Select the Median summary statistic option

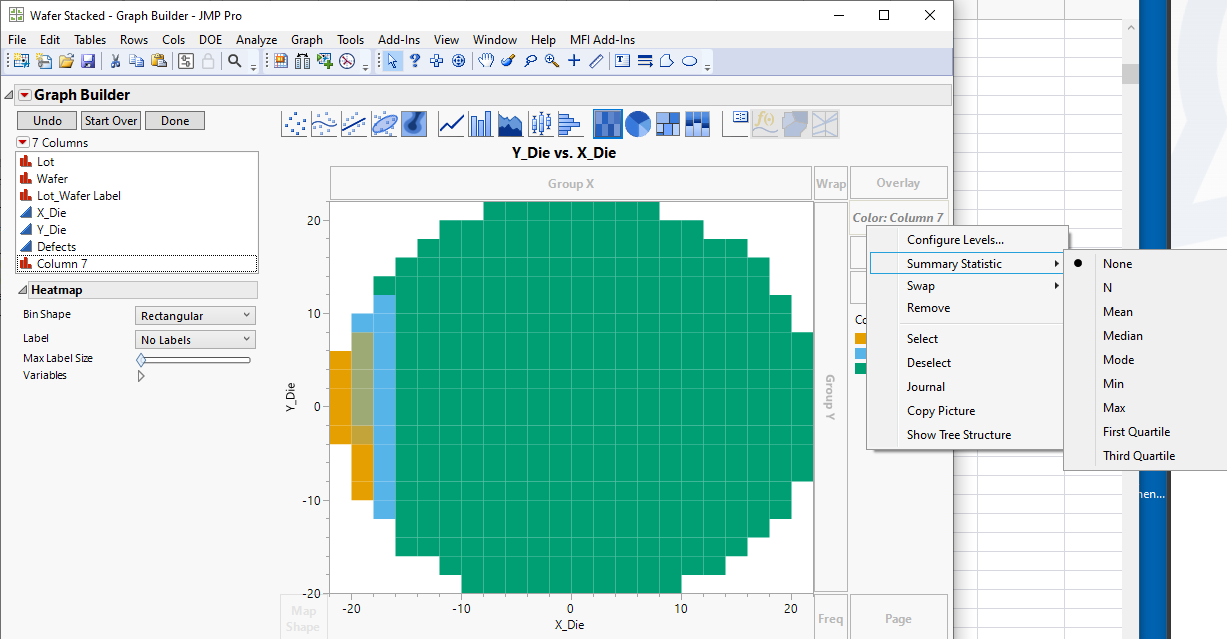tap(1123, 335)
